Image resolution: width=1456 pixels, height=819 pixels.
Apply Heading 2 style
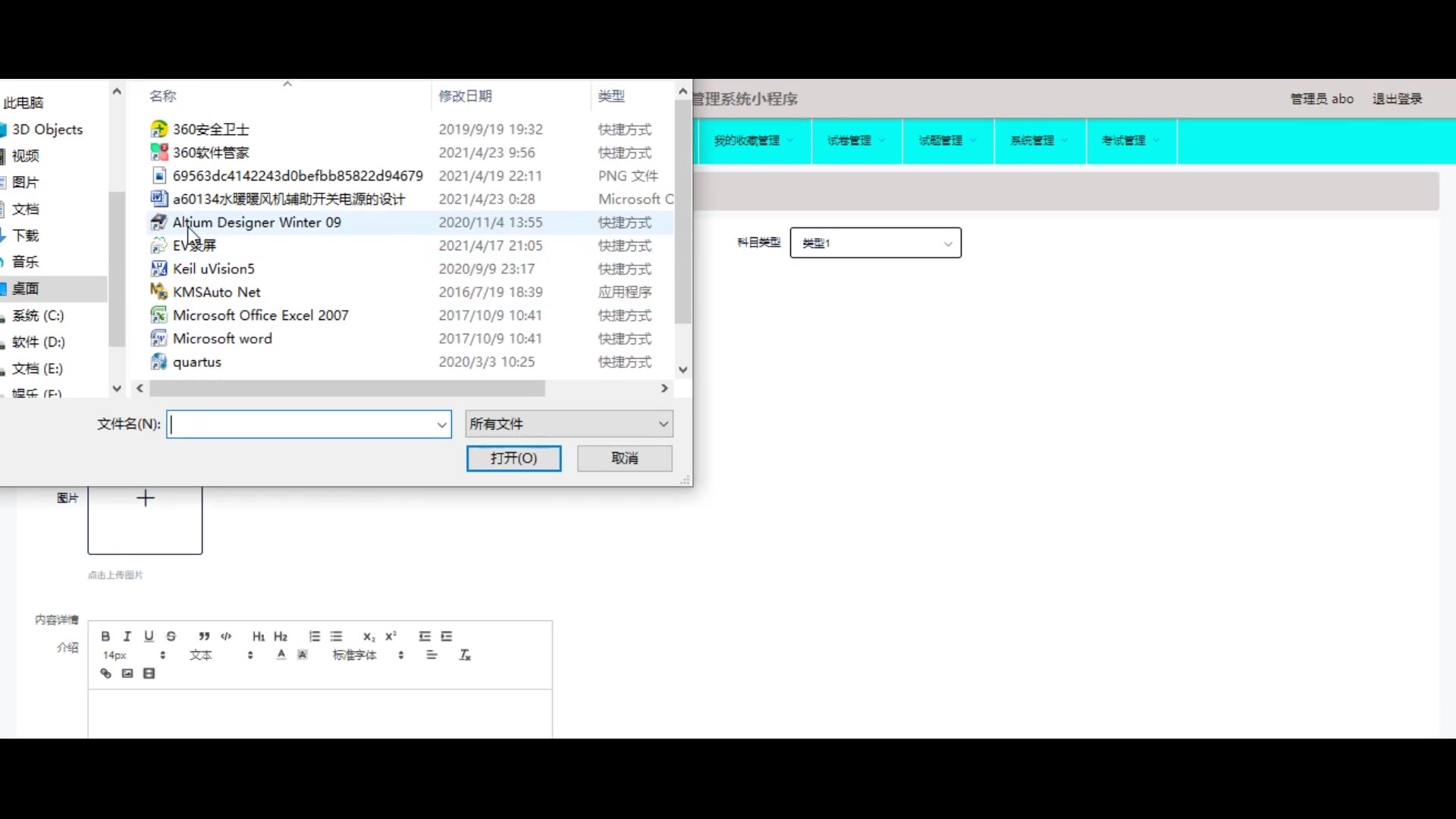(281, 636)
